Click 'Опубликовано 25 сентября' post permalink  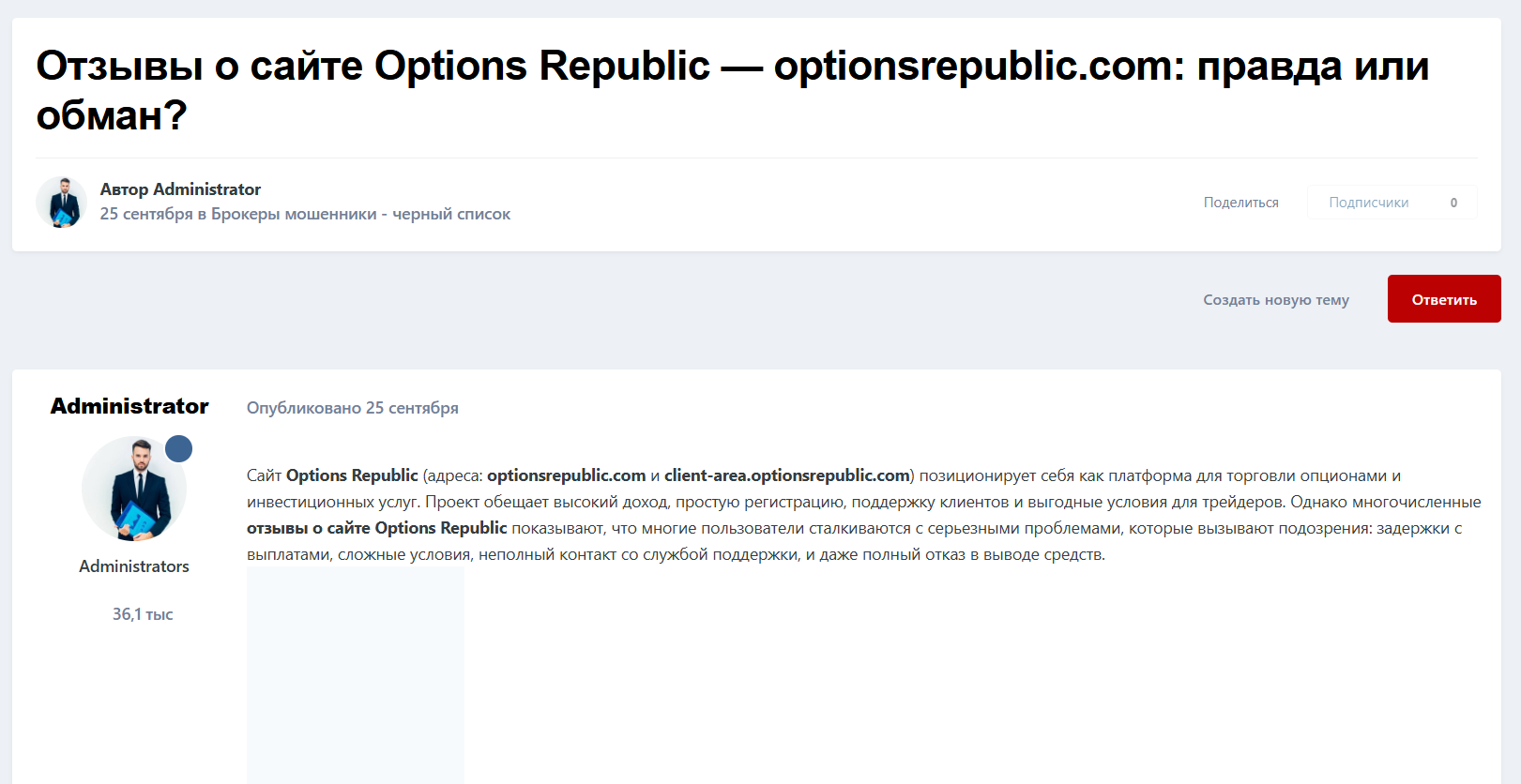(x=352, y=407)
